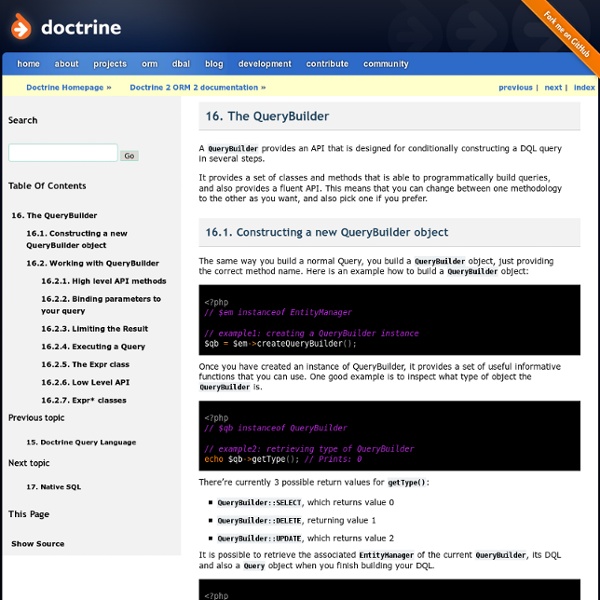Select the dbal navigation item
Screen dimensions: 600x600
point(181,64)
